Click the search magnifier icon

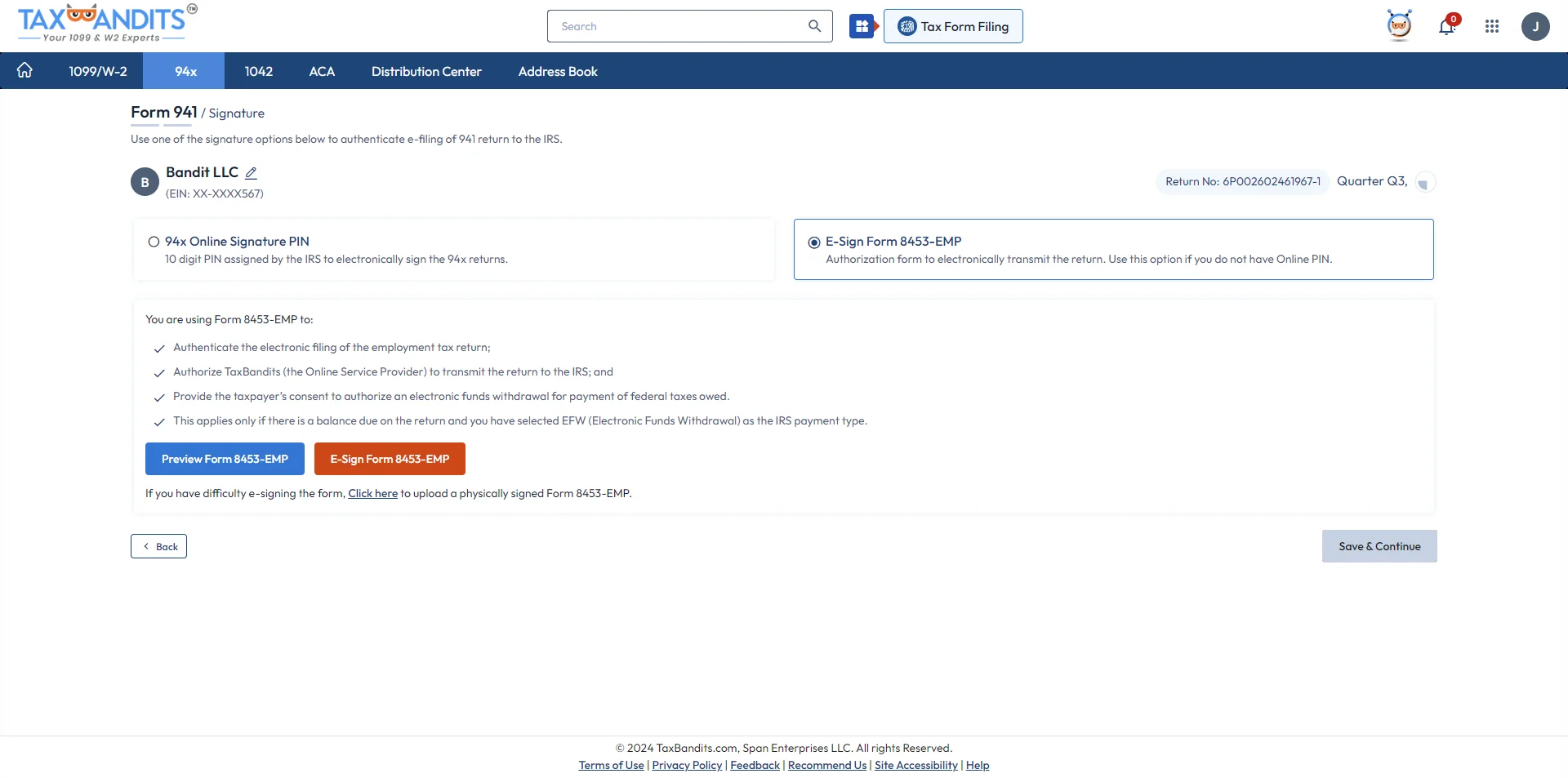[x=814, y=25]
